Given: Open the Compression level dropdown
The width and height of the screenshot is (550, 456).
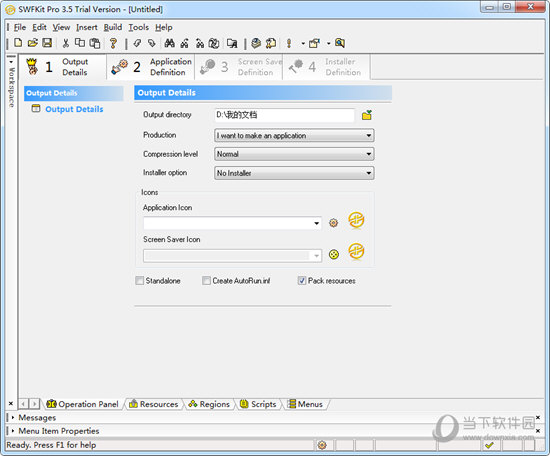Looking at the screenshot, I should (294, 154).
